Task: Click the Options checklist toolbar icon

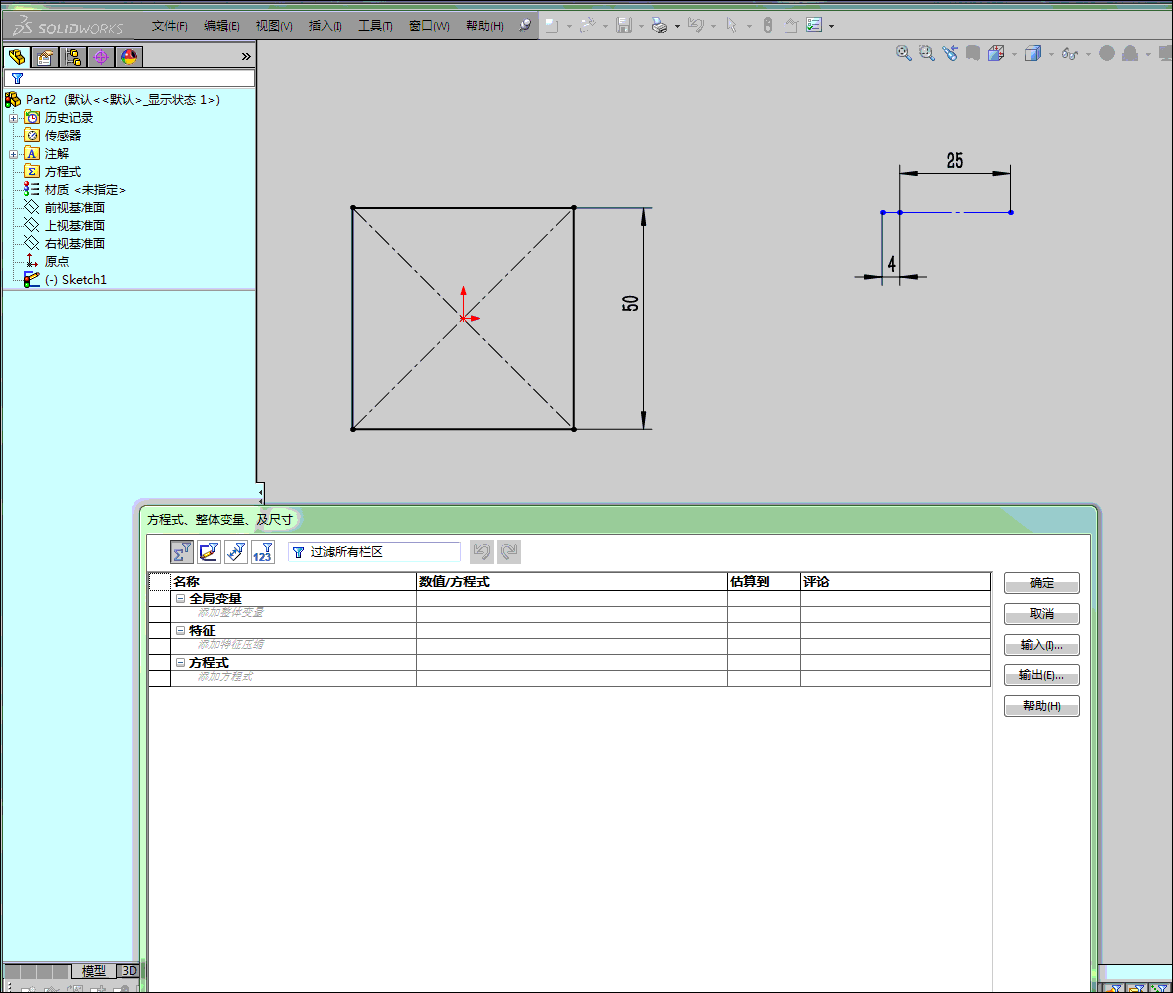Action: [814, 25]
